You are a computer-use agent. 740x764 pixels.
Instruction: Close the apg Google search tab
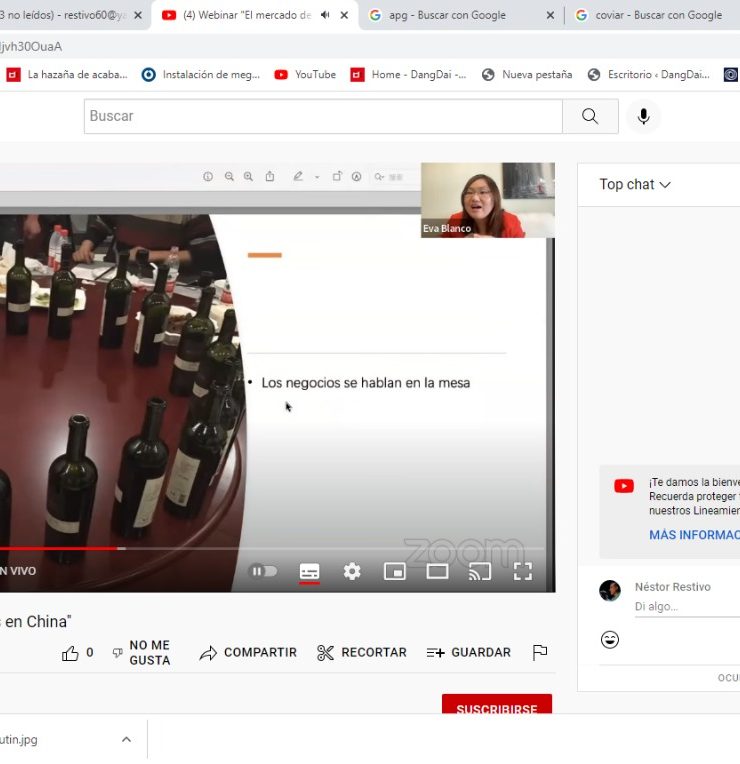coord(550,15)
